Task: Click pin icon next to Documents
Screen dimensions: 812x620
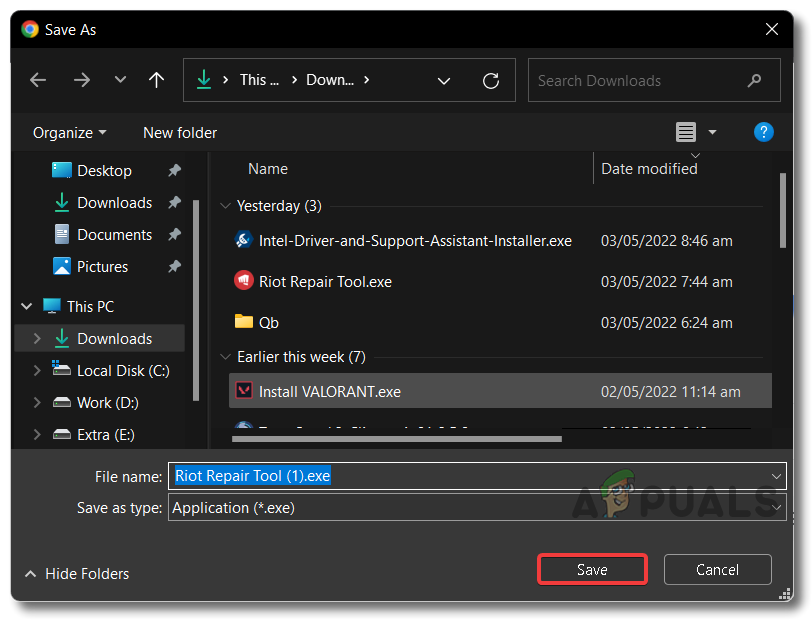Action: click(x=175, y=235)
